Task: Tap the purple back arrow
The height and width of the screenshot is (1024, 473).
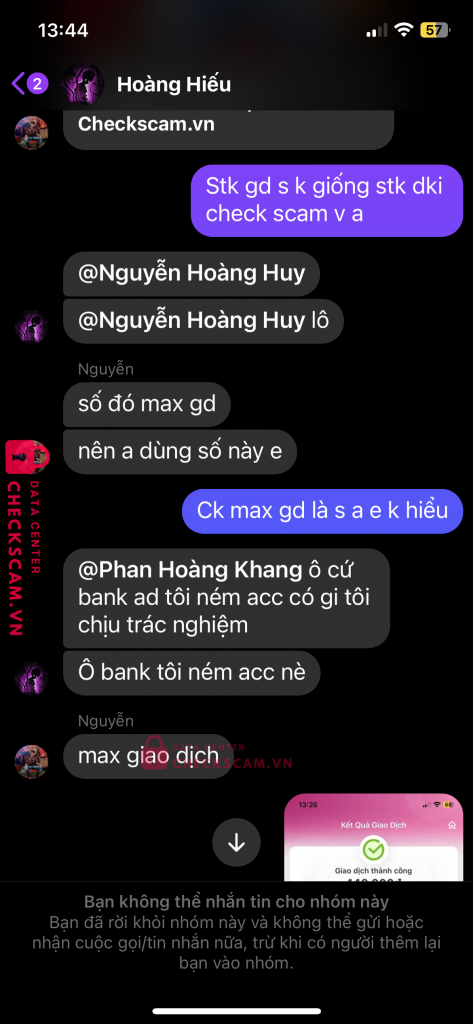Action: 18,84
